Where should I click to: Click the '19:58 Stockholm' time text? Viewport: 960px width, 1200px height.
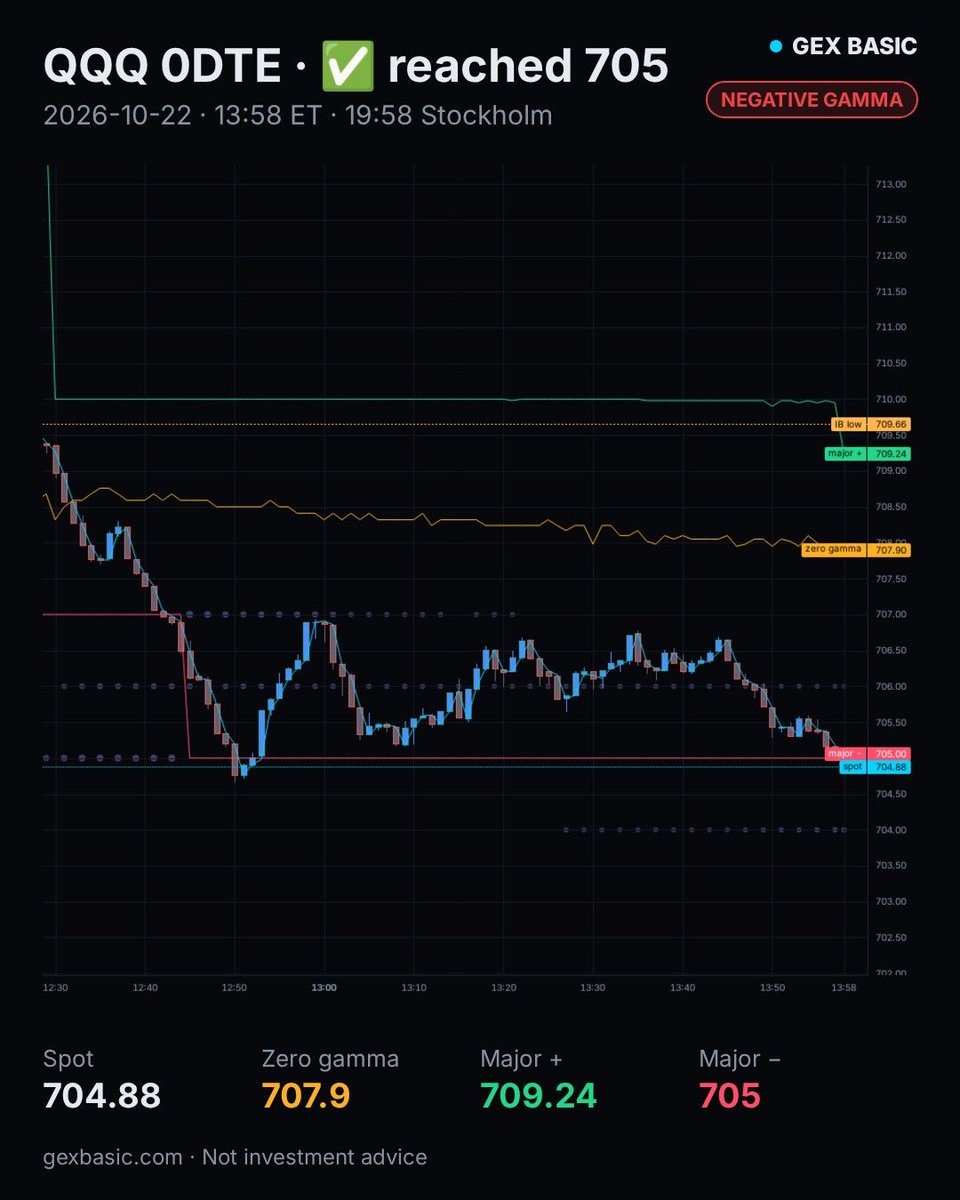pos(449,115)
